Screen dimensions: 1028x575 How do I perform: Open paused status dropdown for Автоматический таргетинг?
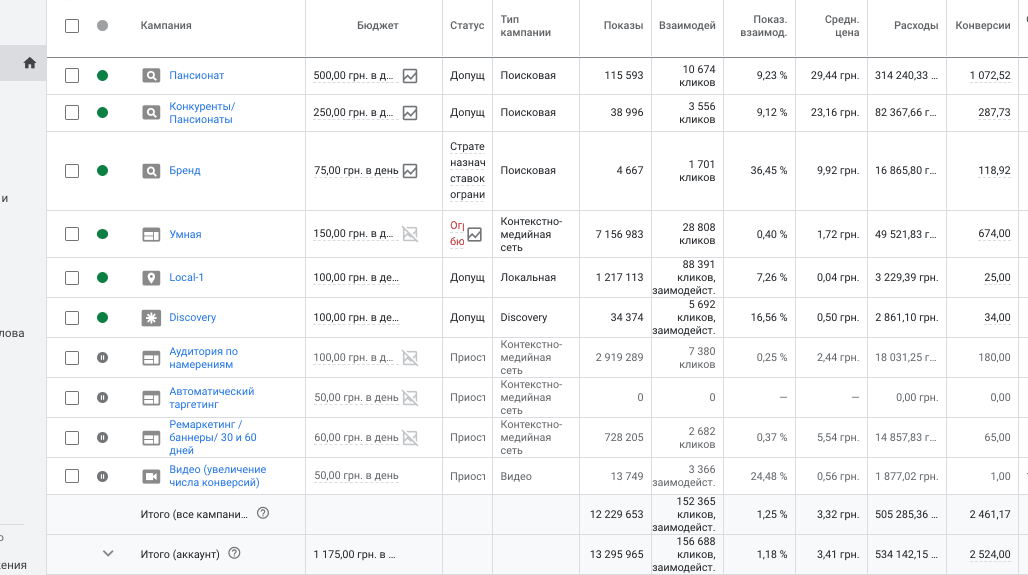102,397
